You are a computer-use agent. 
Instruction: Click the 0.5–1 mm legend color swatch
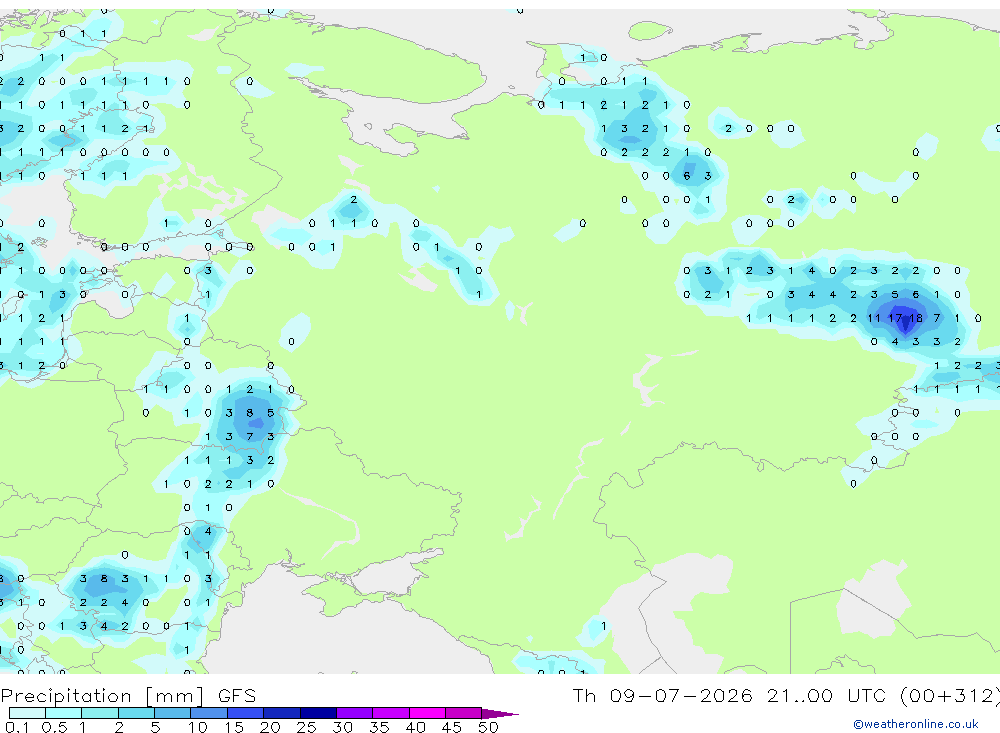63,713
